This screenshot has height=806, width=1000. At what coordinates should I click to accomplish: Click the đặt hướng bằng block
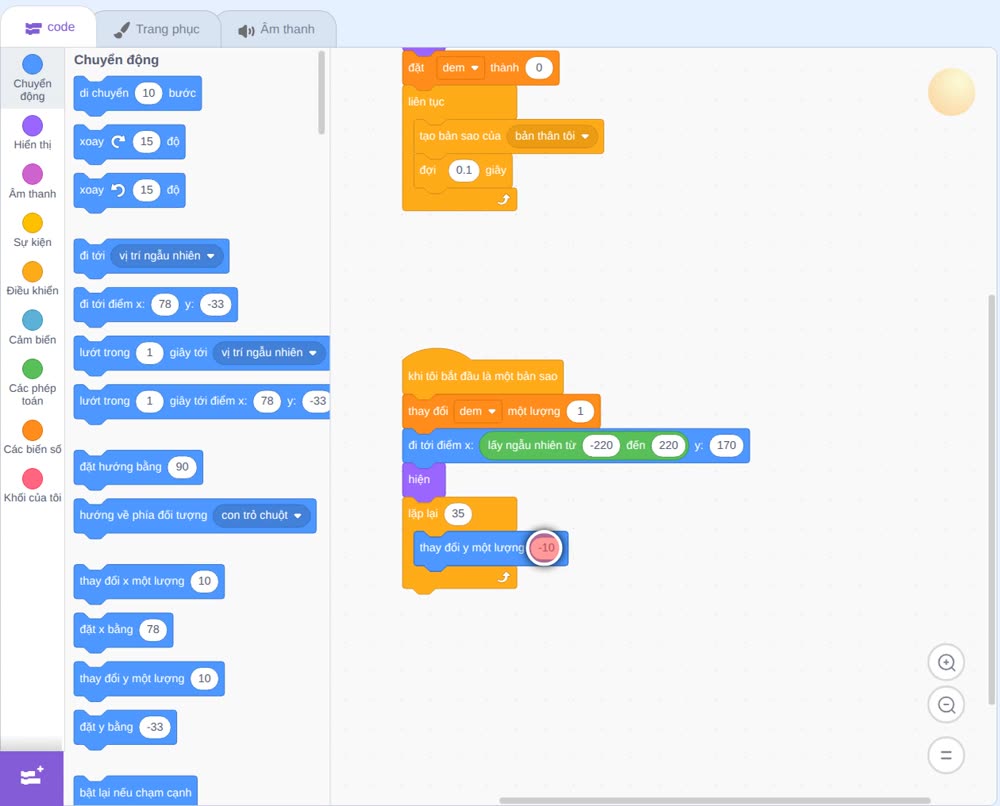click(138, 467)
